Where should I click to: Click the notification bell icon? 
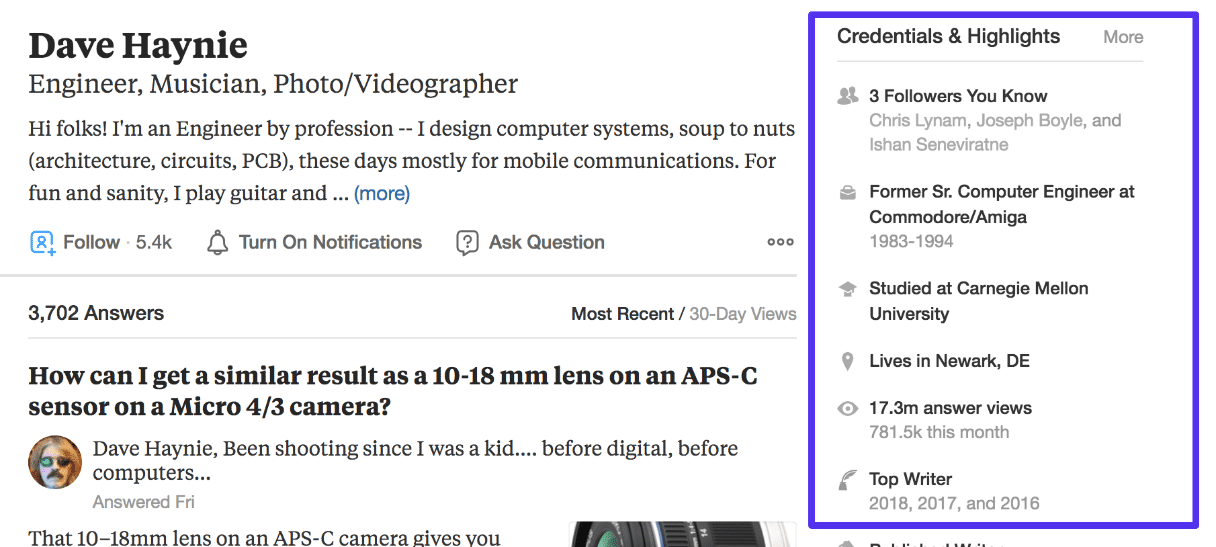217,243
